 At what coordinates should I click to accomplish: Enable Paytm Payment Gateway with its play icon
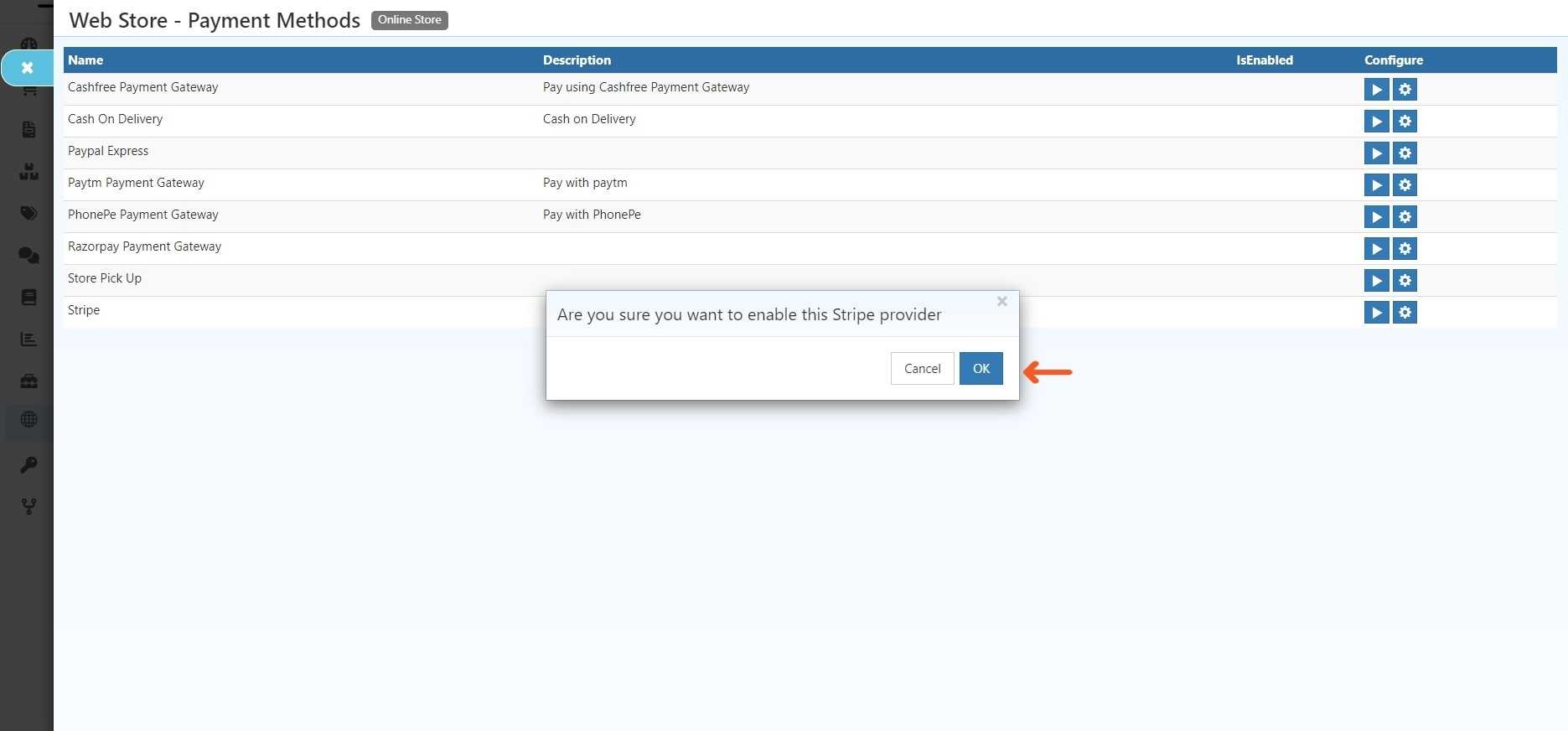click(1376, 184)
